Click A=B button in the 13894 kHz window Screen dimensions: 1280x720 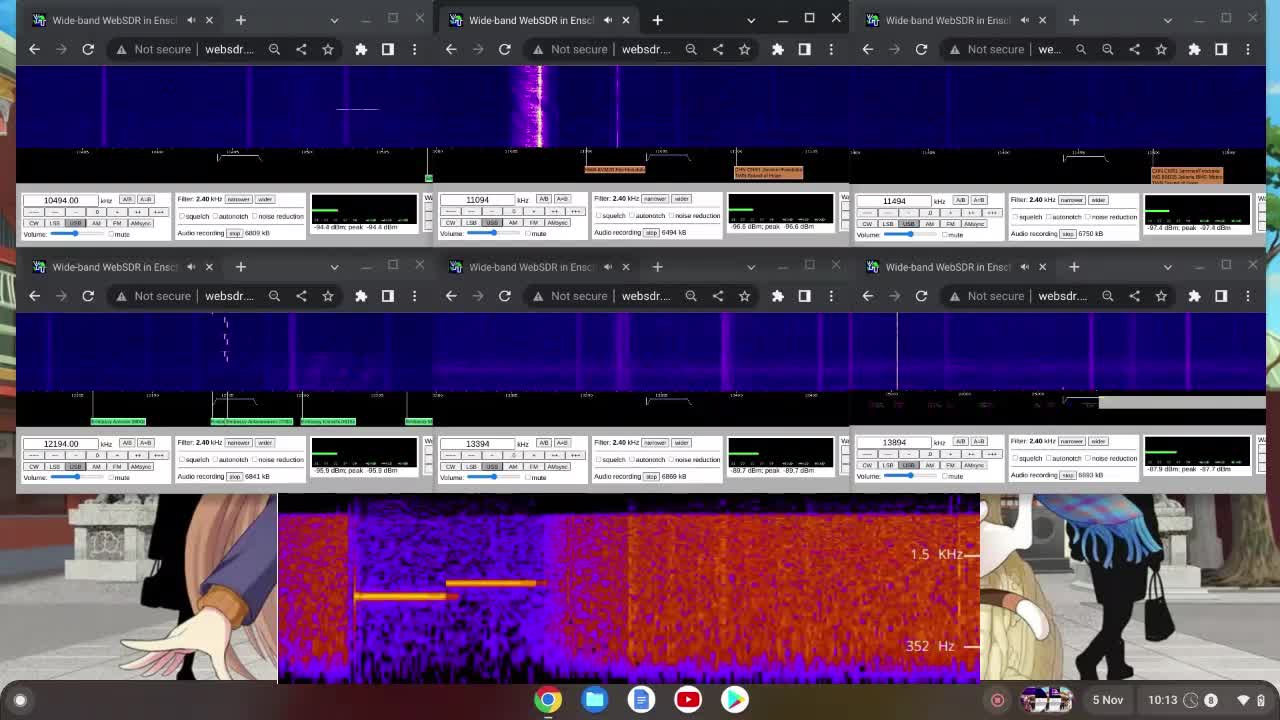[979, 441]
